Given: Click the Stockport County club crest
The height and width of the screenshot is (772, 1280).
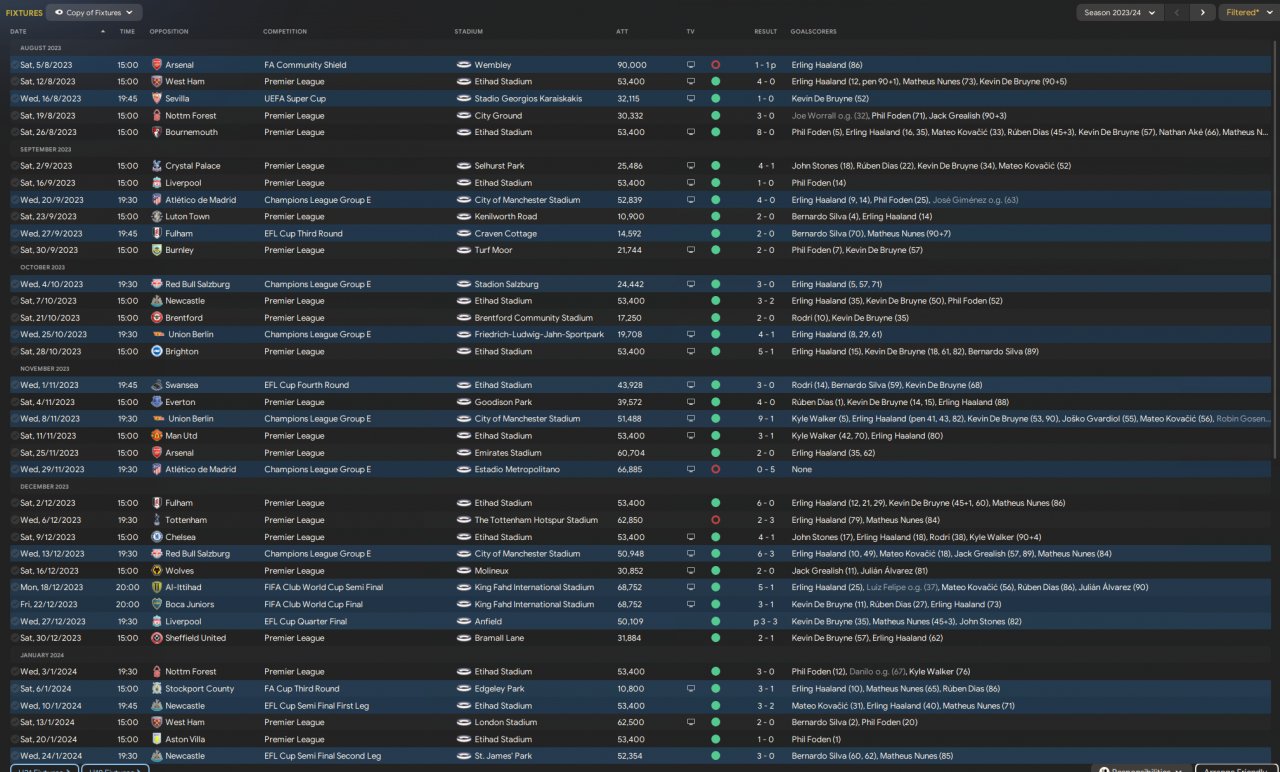Looking at the screenshot, I should 157,689.
